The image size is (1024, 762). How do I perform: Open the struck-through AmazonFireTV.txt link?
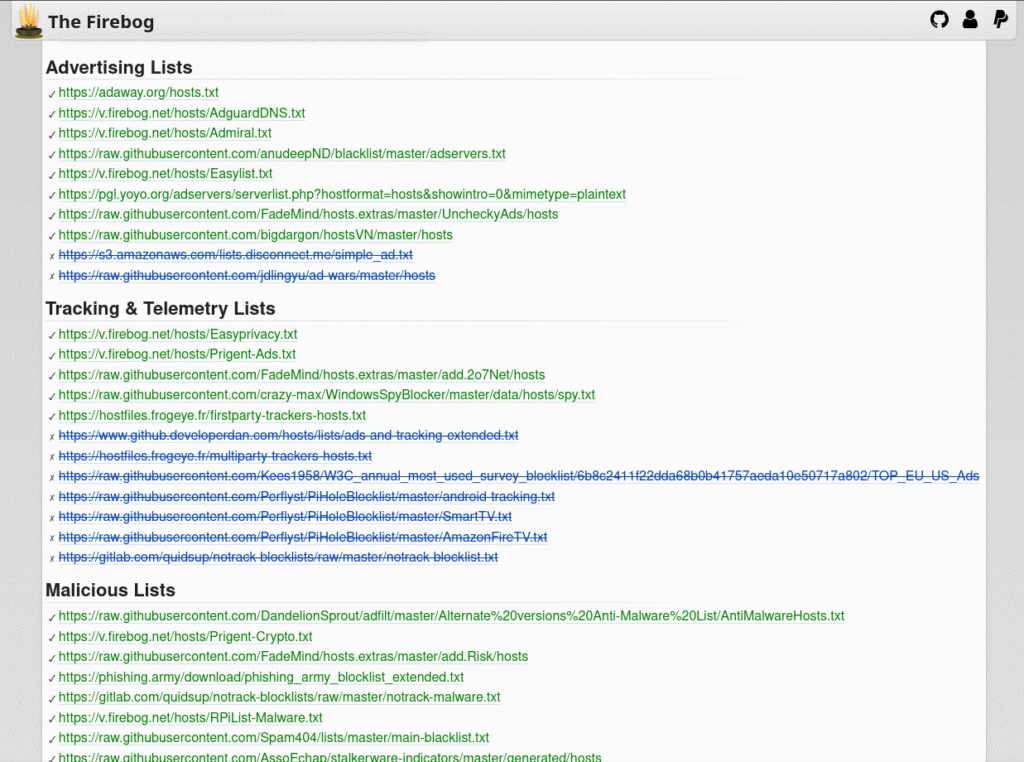click(x=302, y=537)
